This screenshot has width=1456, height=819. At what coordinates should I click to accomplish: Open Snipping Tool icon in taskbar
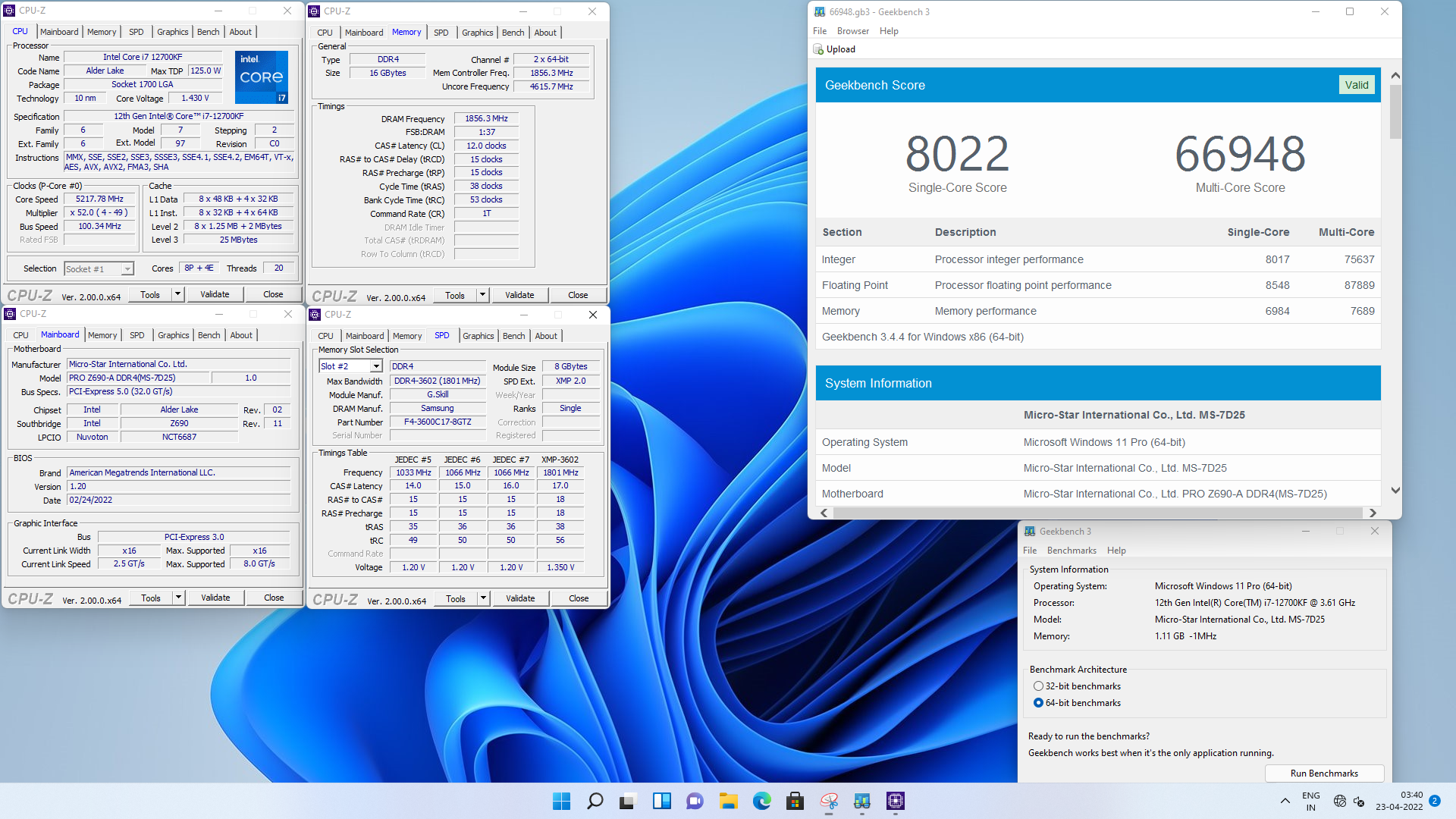828,801
